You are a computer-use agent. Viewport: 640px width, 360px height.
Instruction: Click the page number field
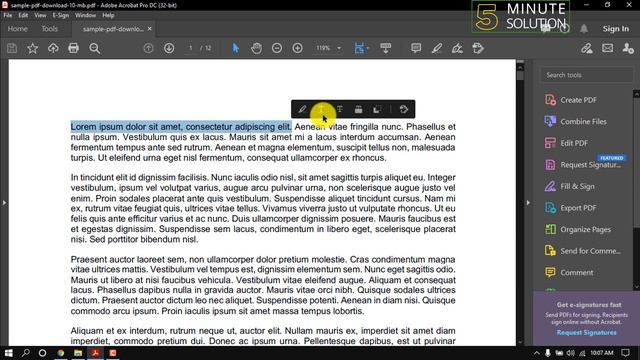click(x=191, y=48)
